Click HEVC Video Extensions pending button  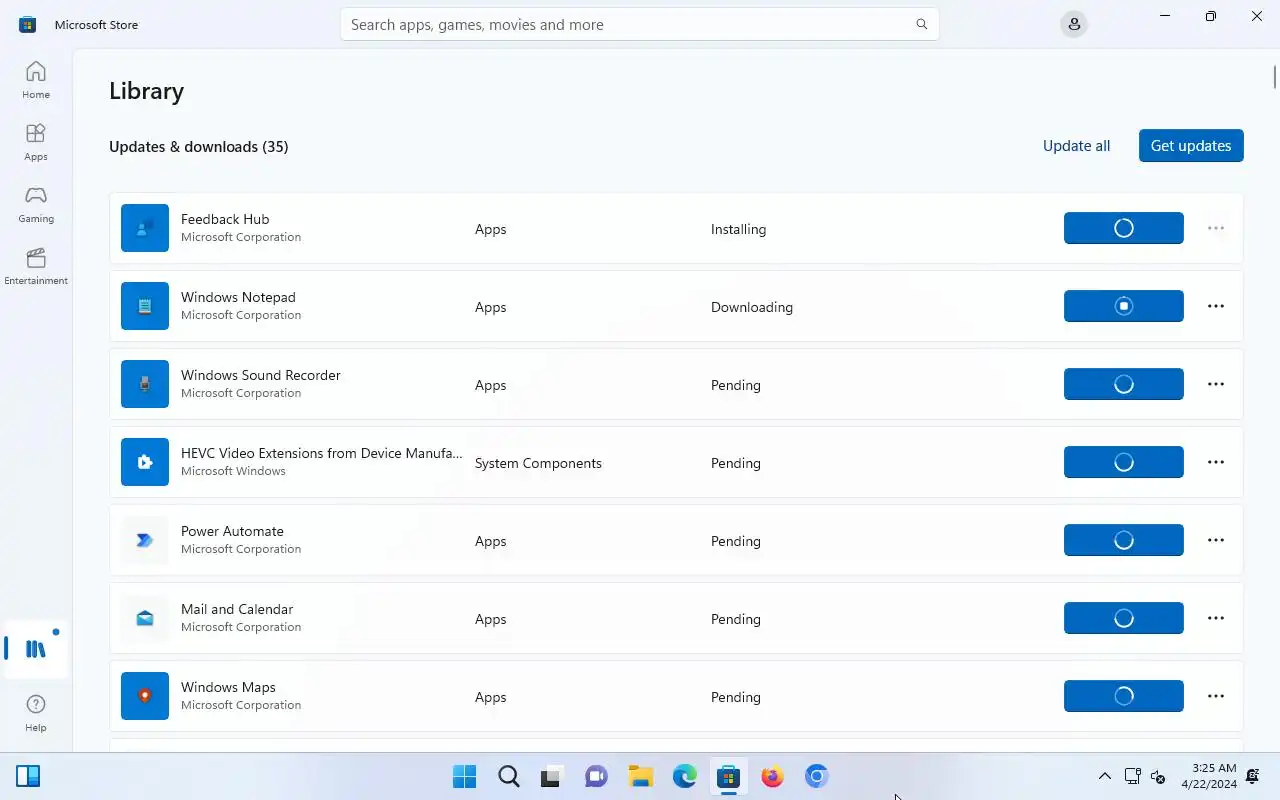(x=1124, y=462)
